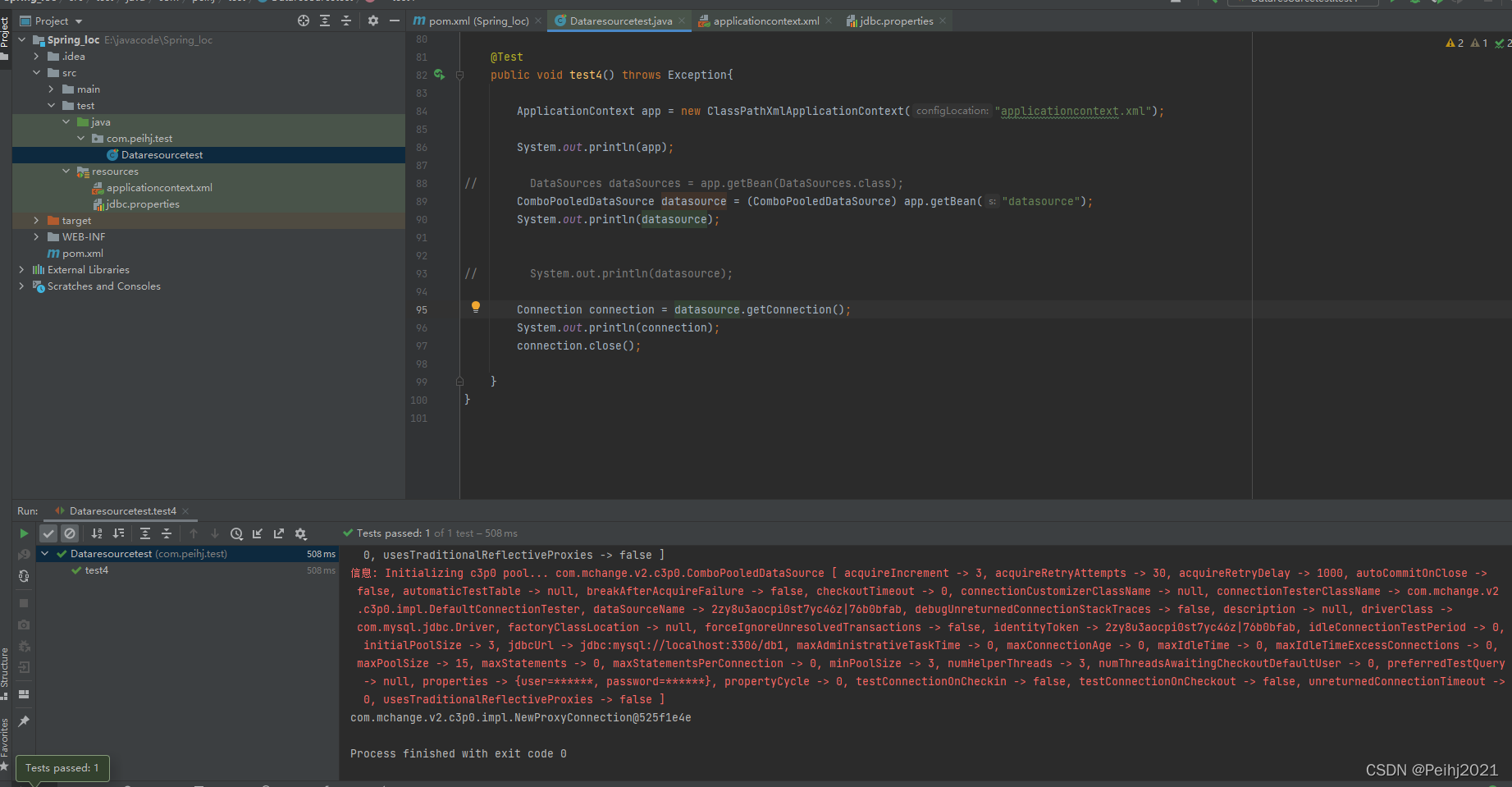
Task: Collapse the test folder node
Action: point(51,106)
